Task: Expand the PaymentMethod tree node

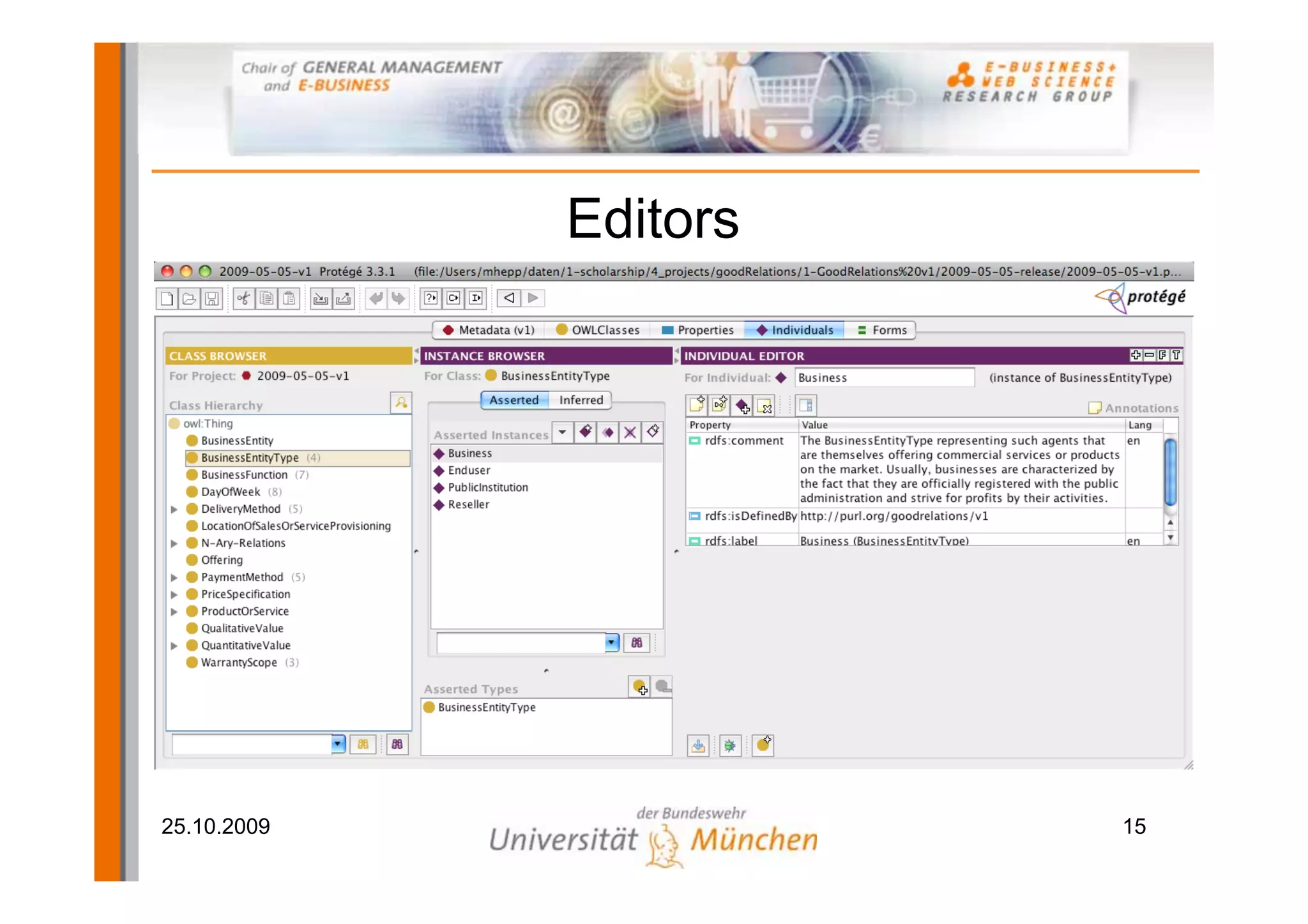Action: (x=174, y=577)
